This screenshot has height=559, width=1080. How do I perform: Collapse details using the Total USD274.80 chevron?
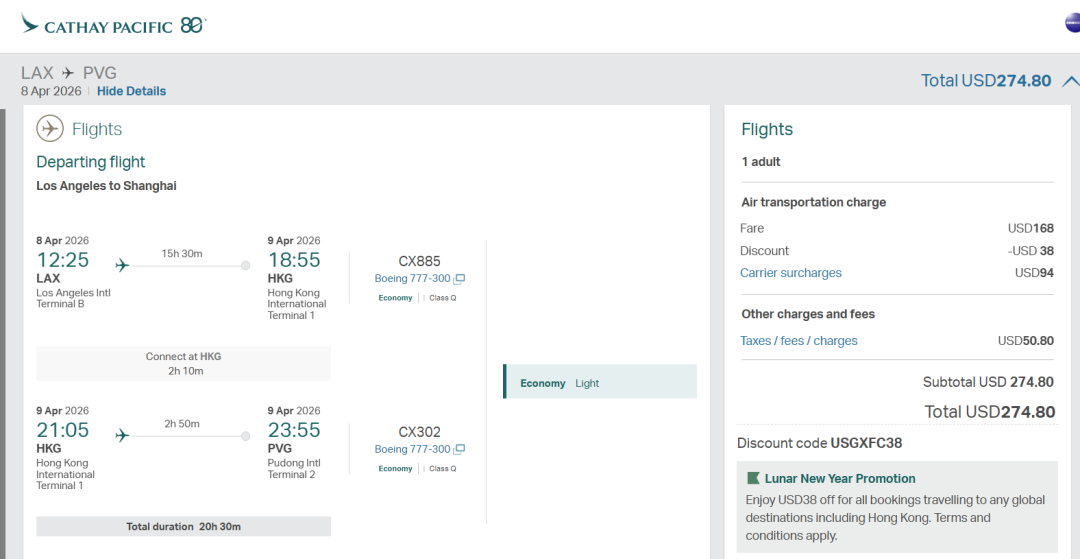pyautogui.click(x=1071, y=81)
